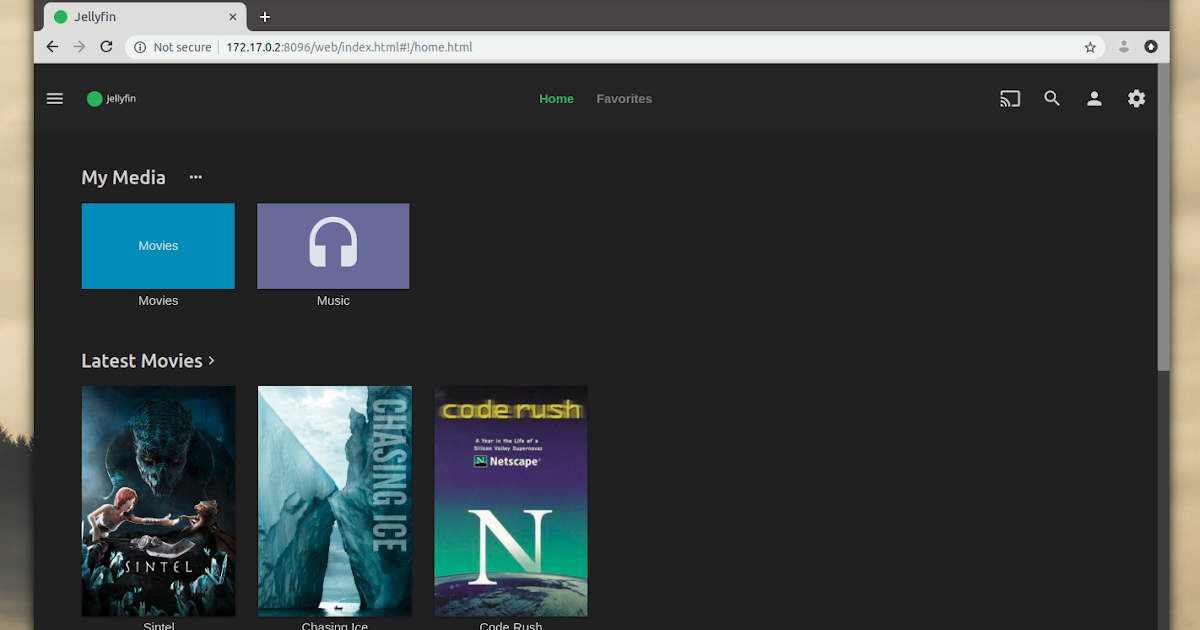Open Chrome profile avatar icon
This screenshot has width=1200, height=630.
[x=1124, y=47]
